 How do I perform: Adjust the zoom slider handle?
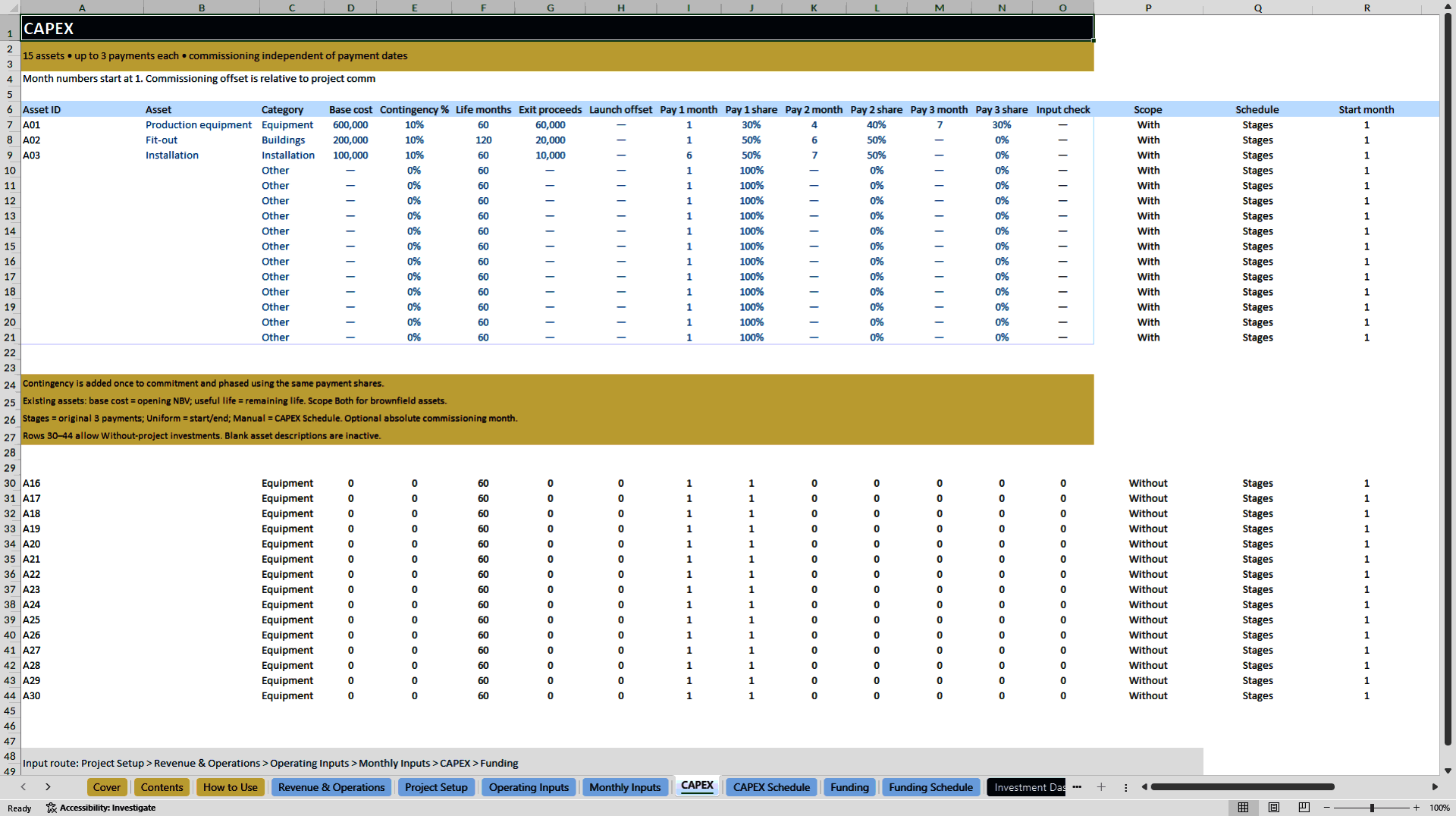[1372, 808]
